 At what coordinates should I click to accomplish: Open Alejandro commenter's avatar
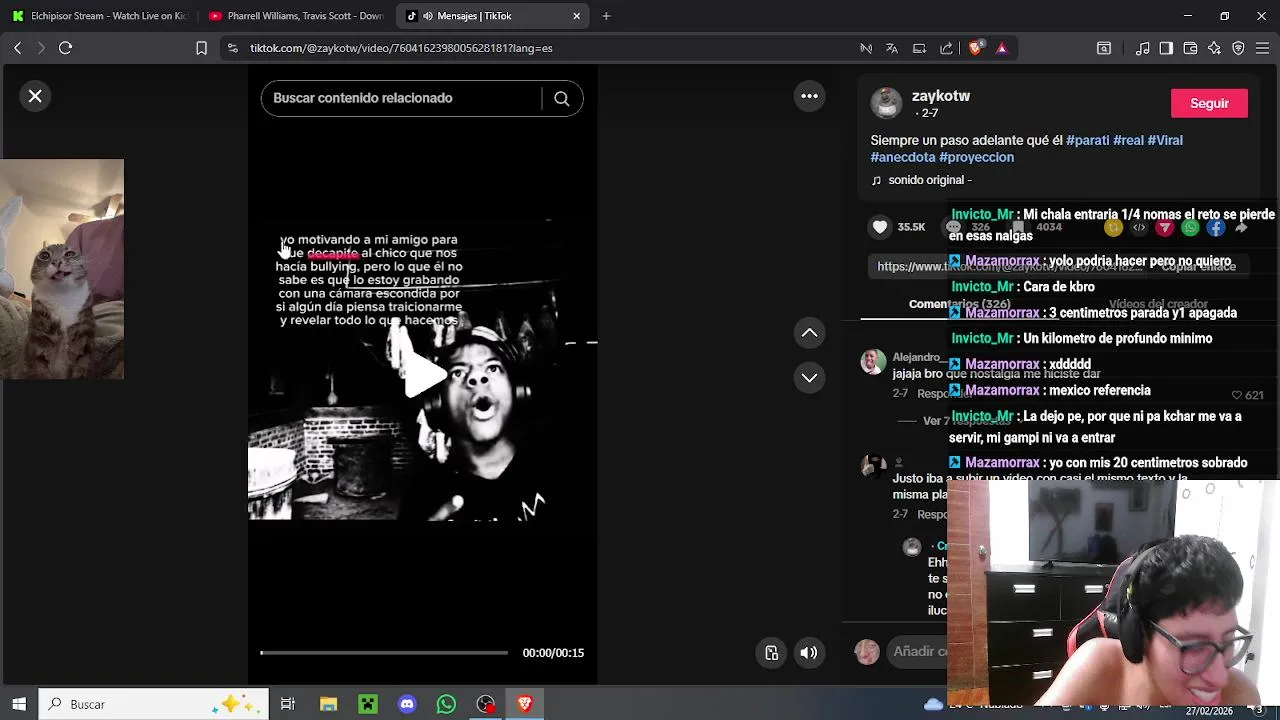[873, 362]
